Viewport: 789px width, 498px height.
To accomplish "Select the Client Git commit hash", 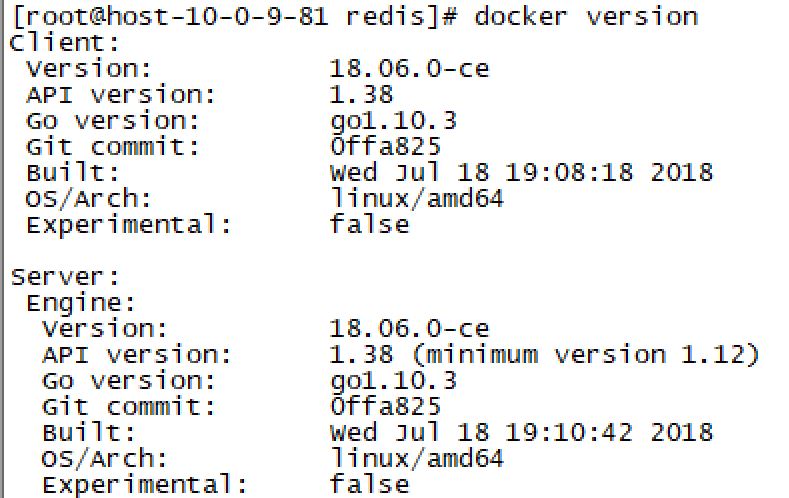I will click(385, 147).
